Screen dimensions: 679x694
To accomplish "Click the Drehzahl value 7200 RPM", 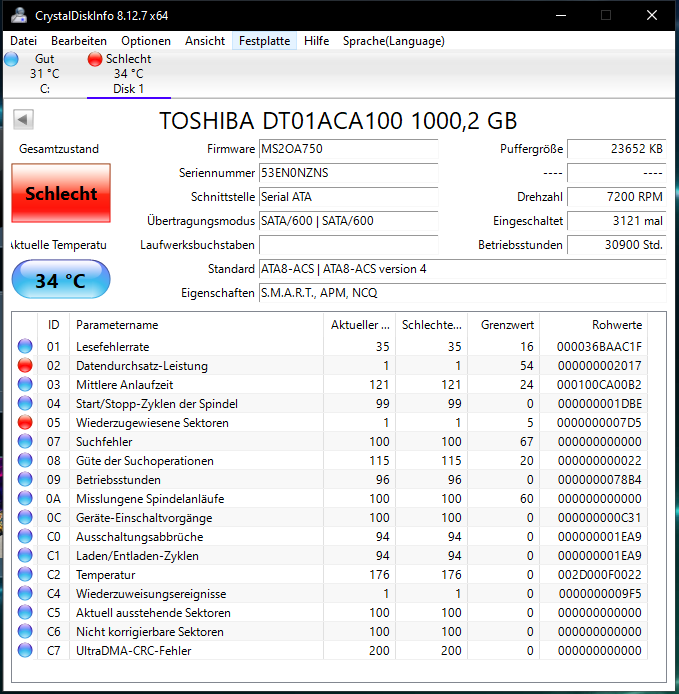I will [617, 197].
